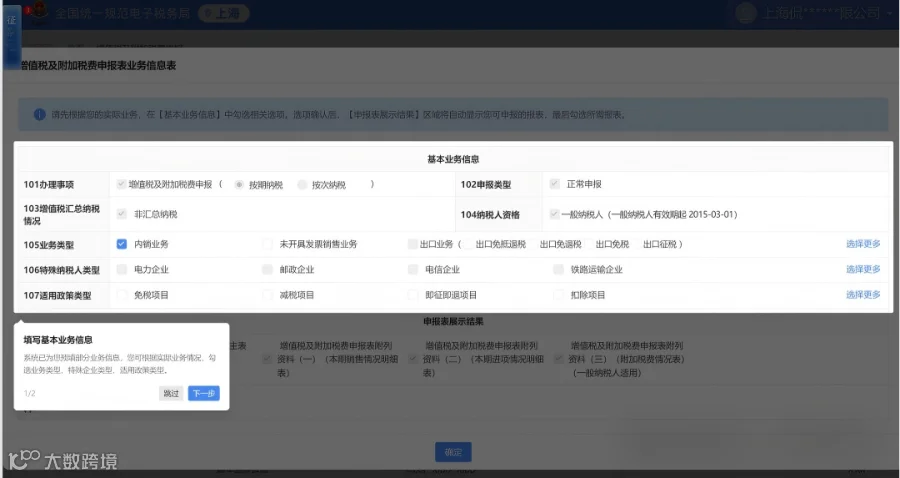The height and width of the screenshot is (478, 900).
Task: Check the 扣除项目 checkbox
Action: 558,295
